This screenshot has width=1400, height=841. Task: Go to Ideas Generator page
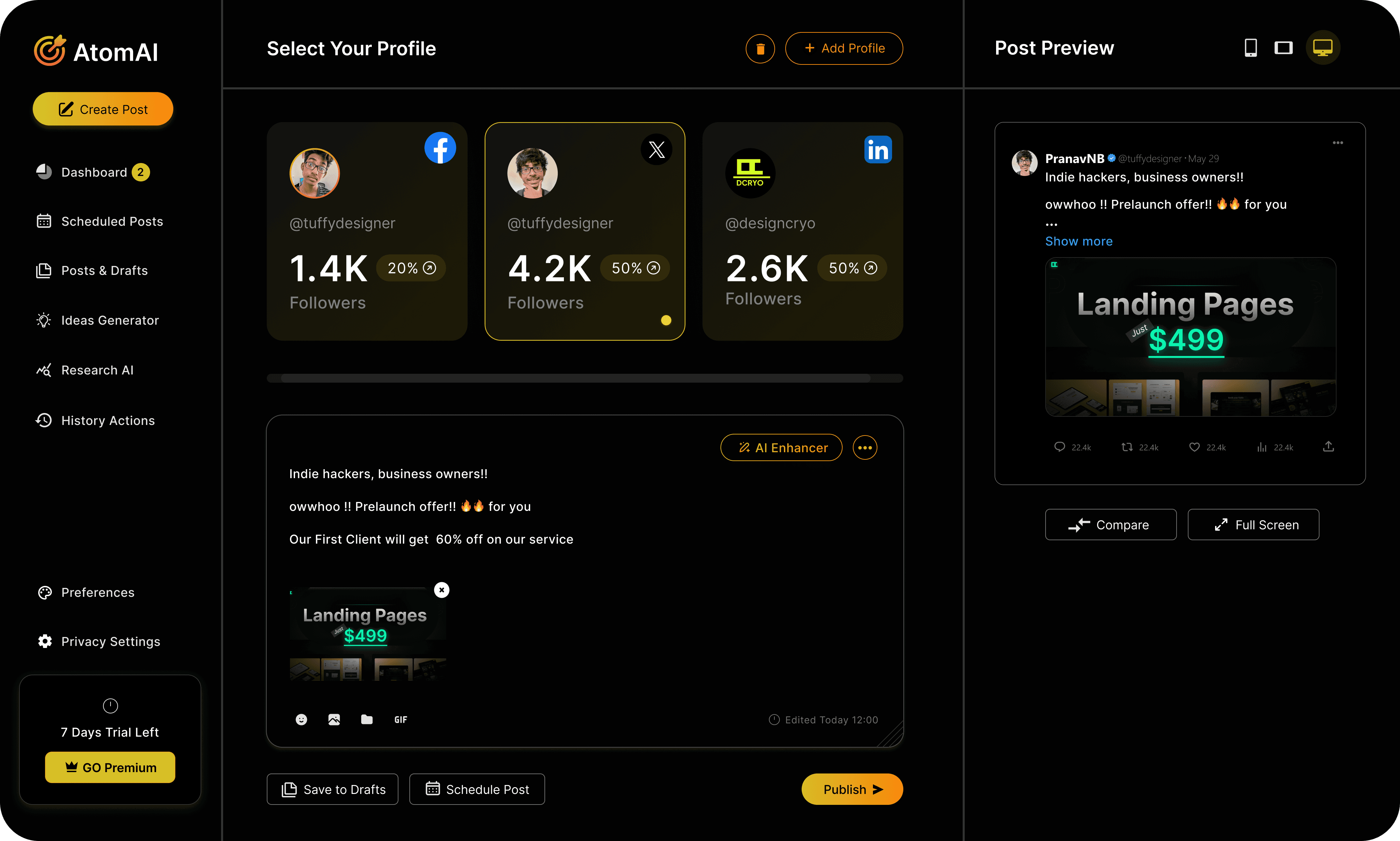110,321
